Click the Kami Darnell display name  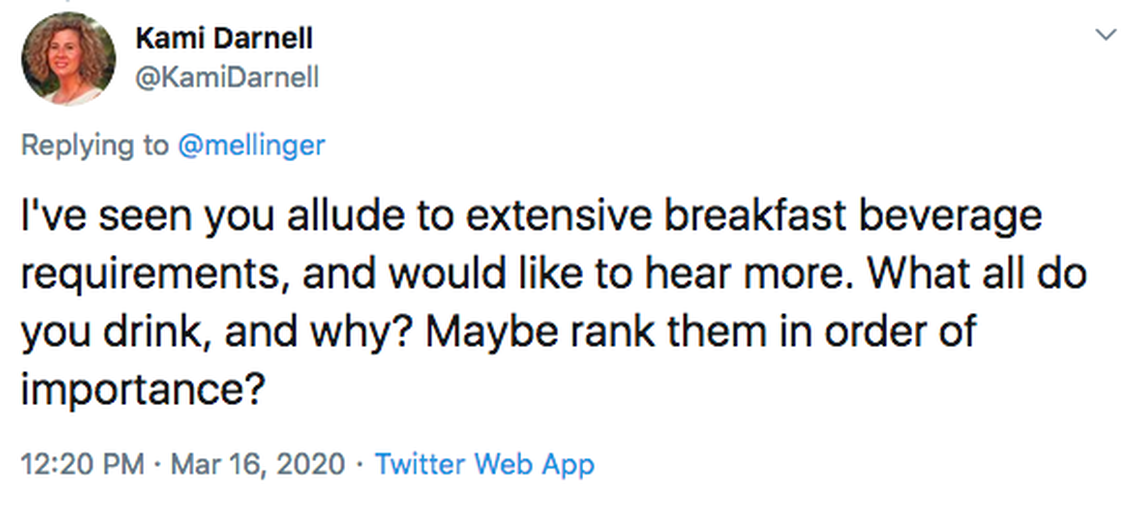pyautogui.click(x=223, y=39)
